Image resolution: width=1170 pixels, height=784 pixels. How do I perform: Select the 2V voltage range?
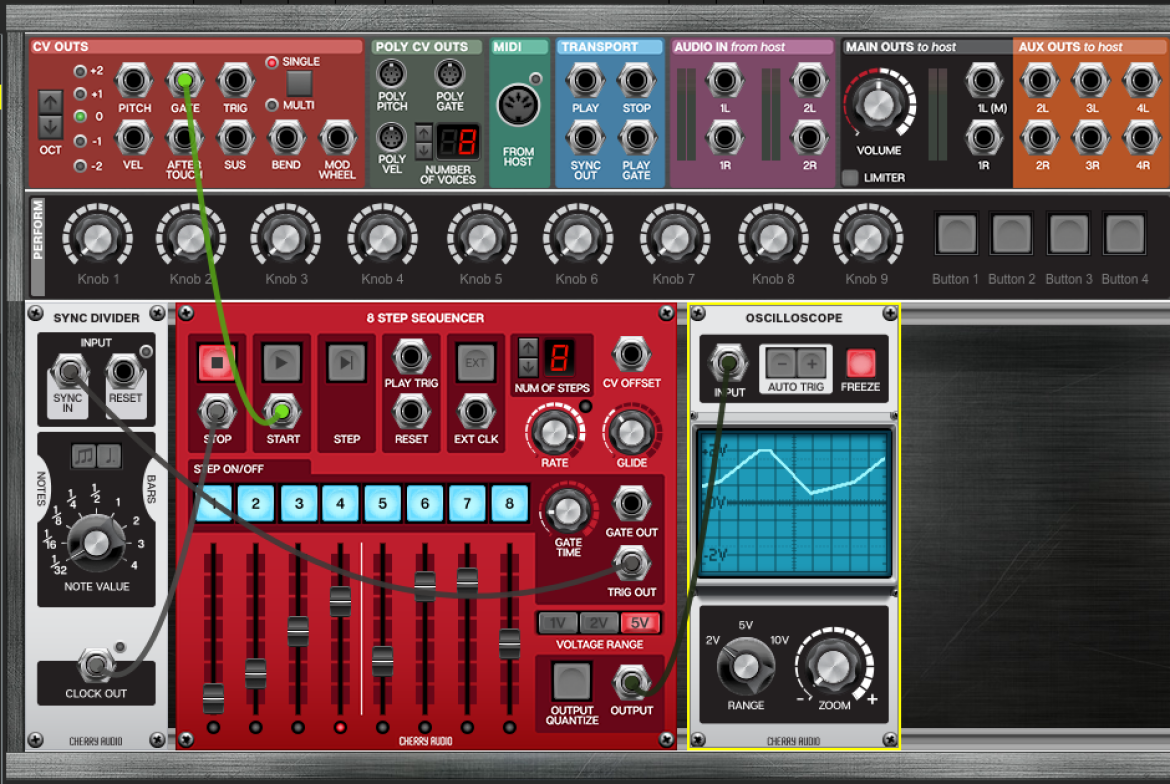coord(598,623)
